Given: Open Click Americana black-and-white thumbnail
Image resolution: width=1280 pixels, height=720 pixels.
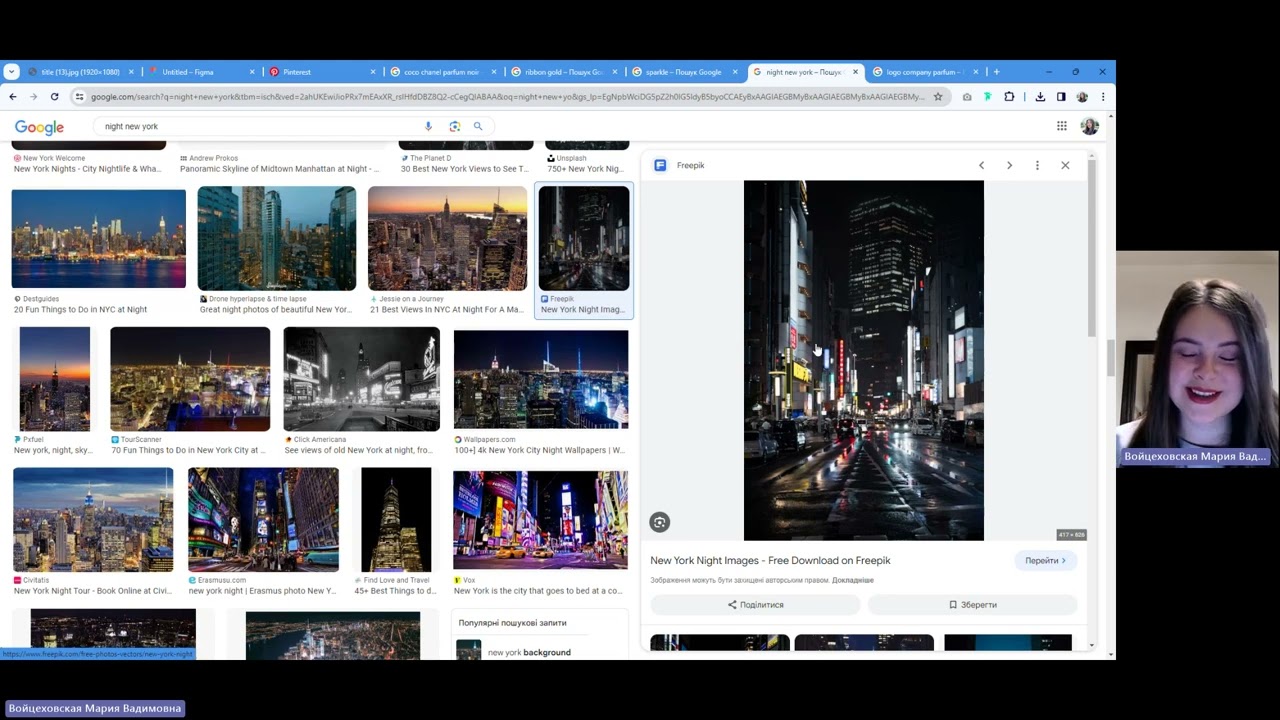Looking at the screenshot, I should point(362,379).
